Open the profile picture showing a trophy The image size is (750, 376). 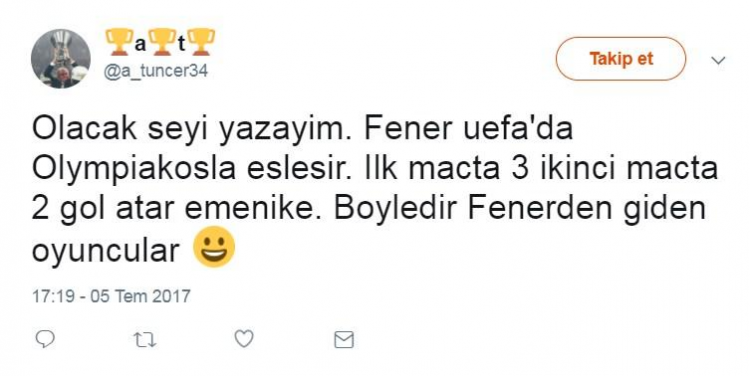[61, 58]
